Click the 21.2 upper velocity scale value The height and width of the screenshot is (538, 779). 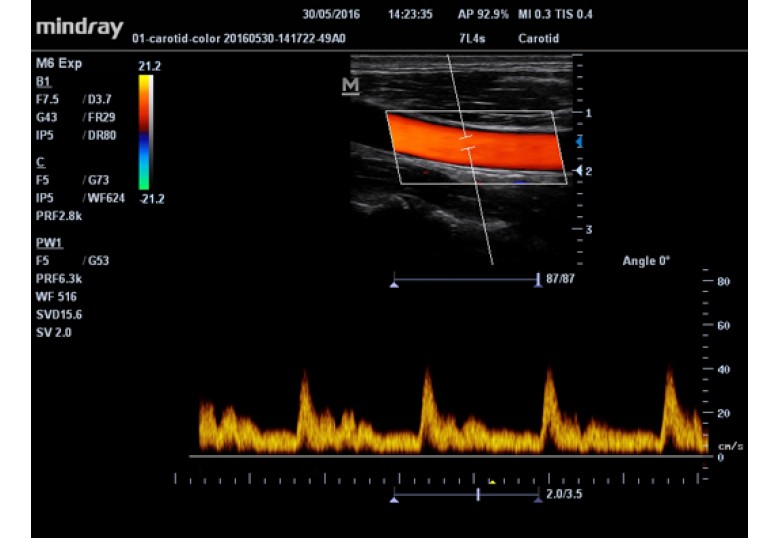coord(150,66)
